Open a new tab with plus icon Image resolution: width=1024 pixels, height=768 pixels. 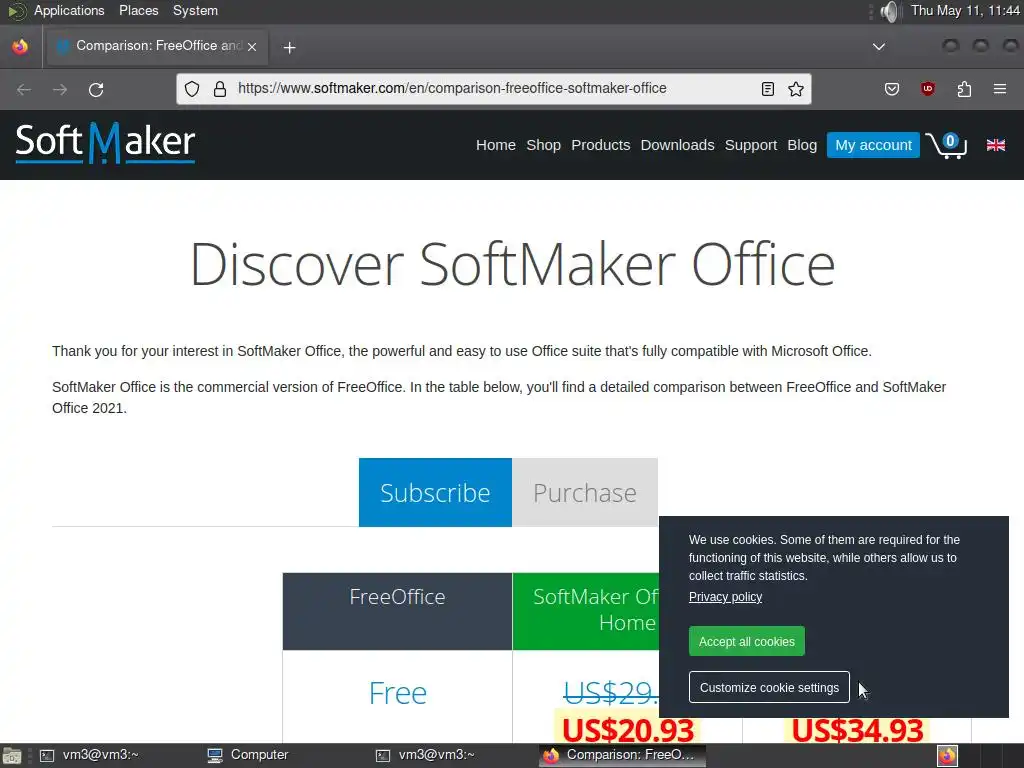point(289,47)
